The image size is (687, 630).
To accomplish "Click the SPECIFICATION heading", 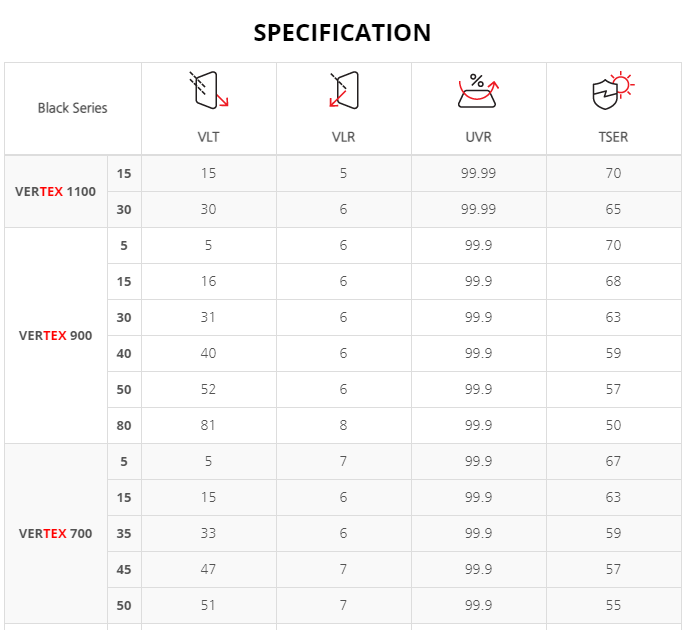I will coord(343,32).
